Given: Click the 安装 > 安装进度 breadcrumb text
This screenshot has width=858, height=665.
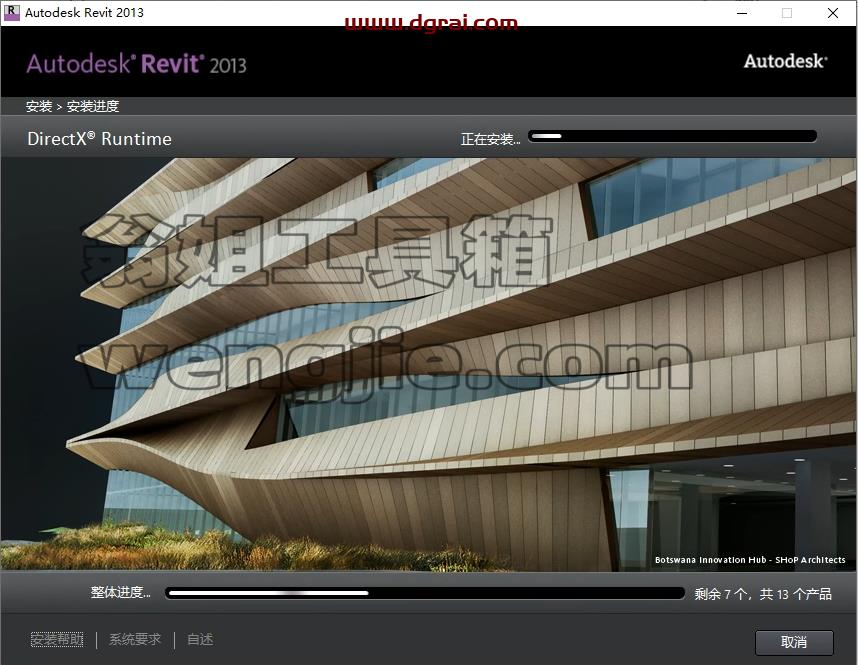Looking at the screenshot, I should click(72, 106).
